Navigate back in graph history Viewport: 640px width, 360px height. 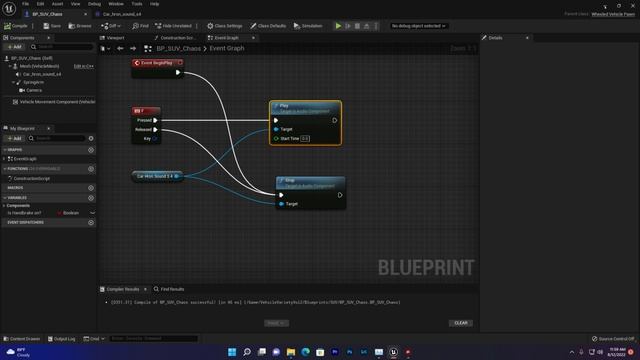[x=120, y=49]
